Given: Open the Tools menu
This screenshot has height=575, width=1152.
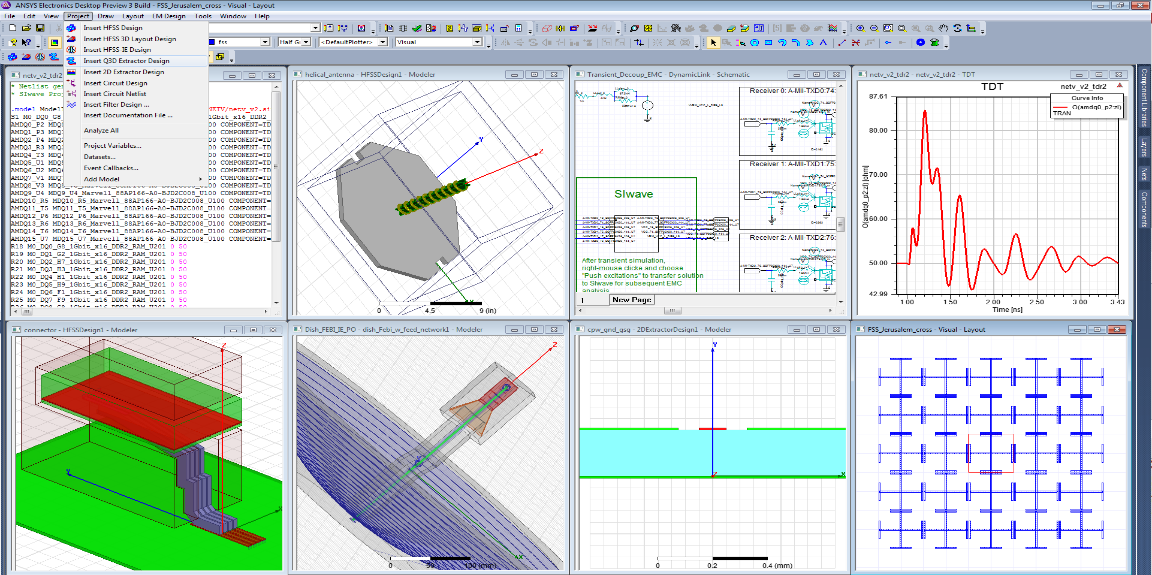Looking at the screenshot, I should (x=203, y=17).
